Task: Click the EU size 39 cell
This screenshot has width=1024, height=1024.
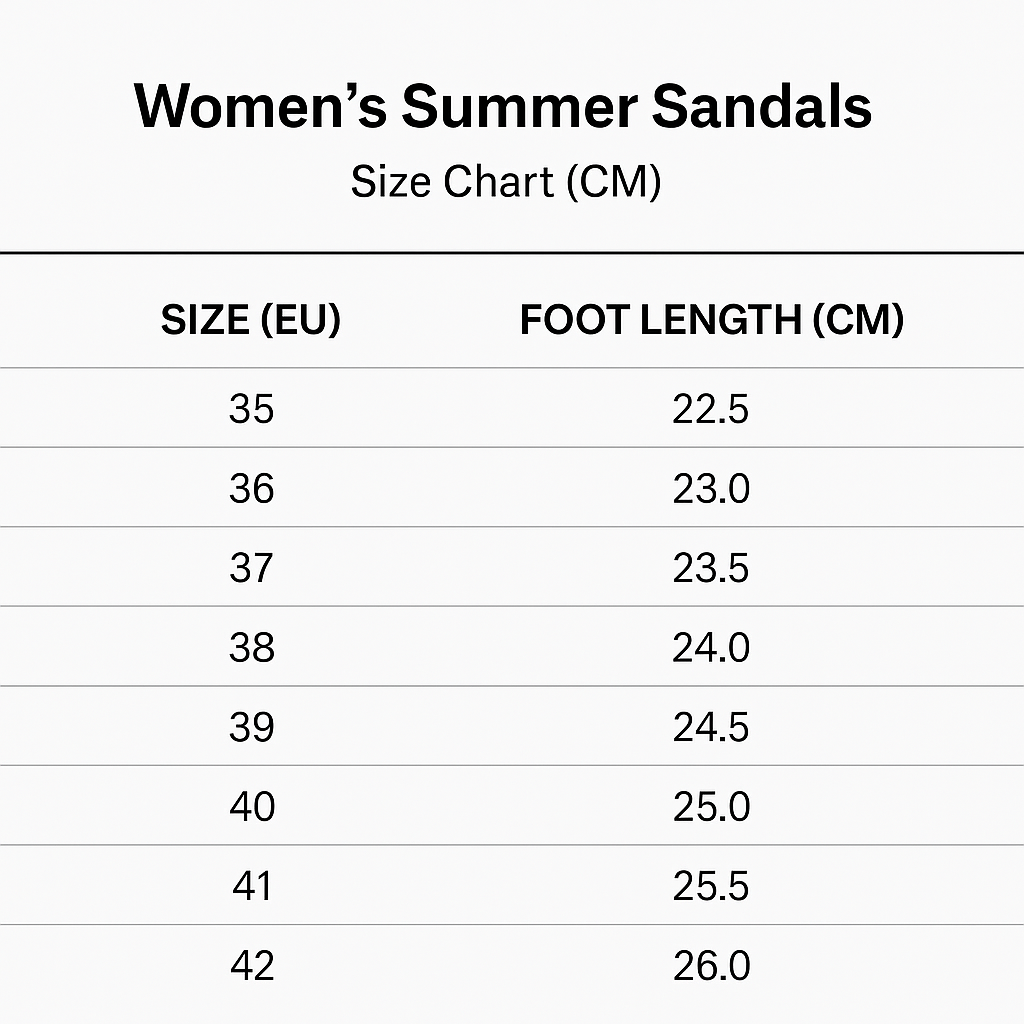Action: click(251, 727)
